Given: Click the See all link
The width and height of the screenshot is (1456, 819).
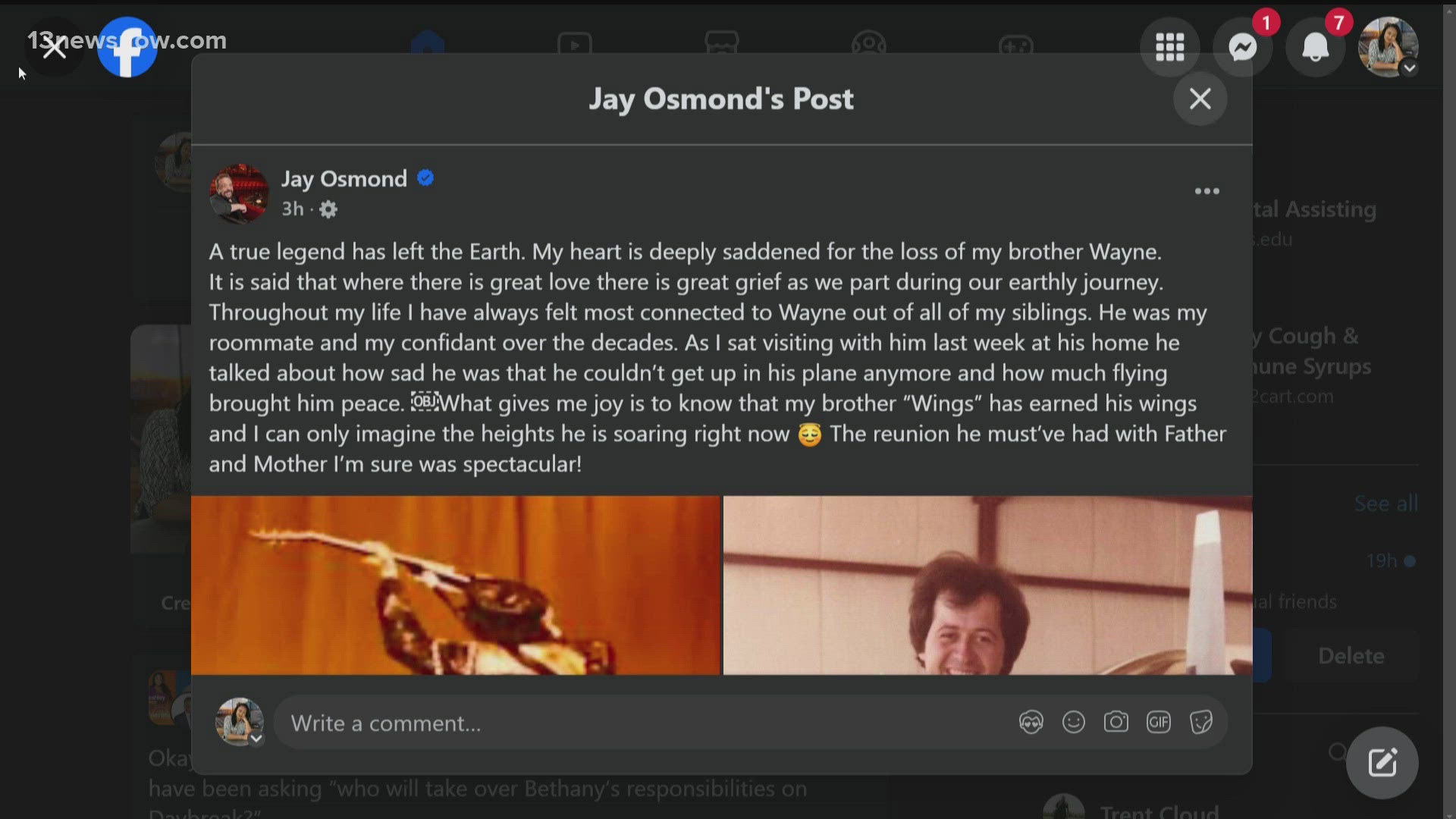Looking at the screenshot, I should click(1386, 504).
